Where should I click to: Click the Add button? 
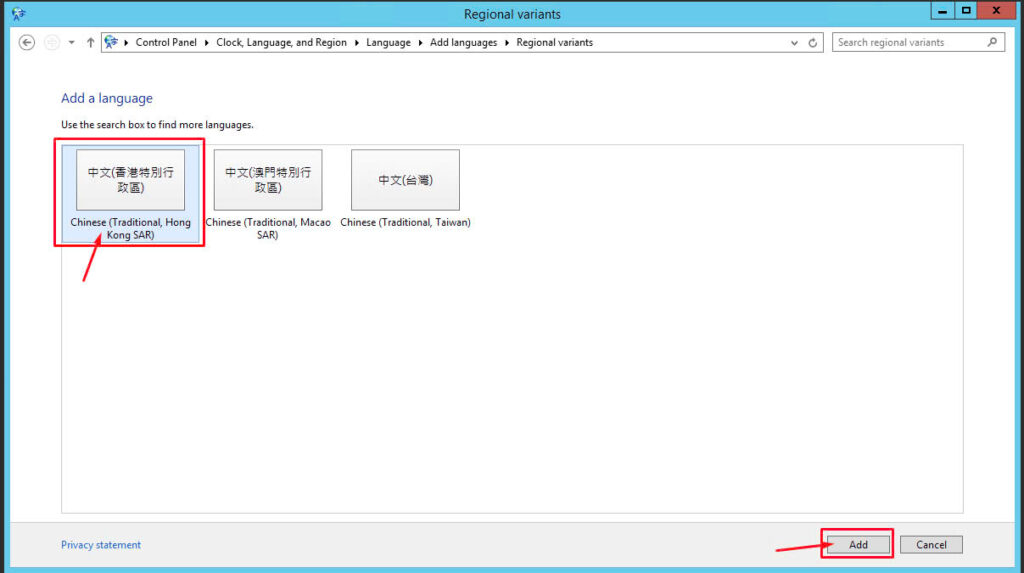[858, 544]
